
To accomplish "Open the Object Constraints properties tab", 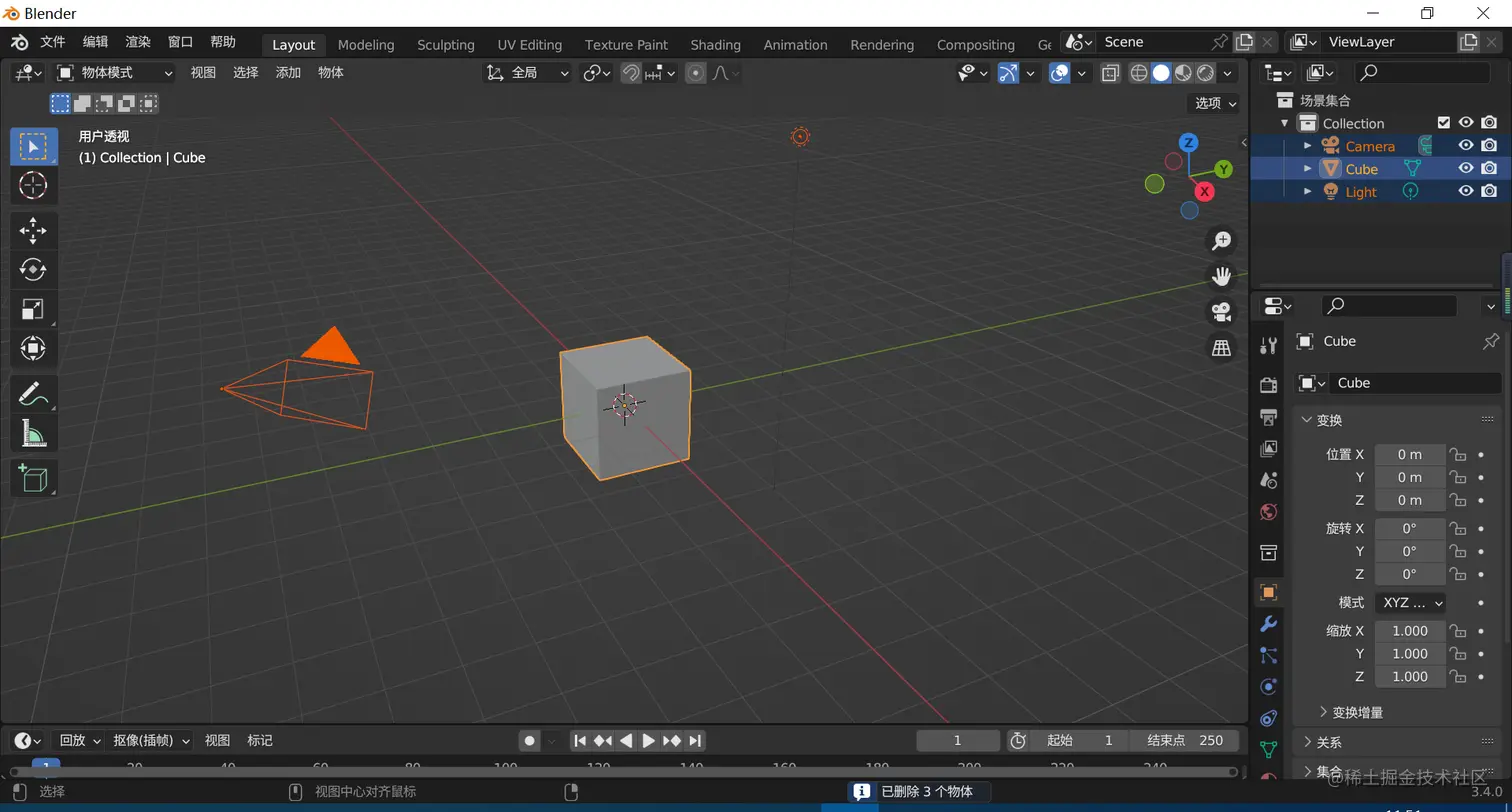I will (1269, 718).
